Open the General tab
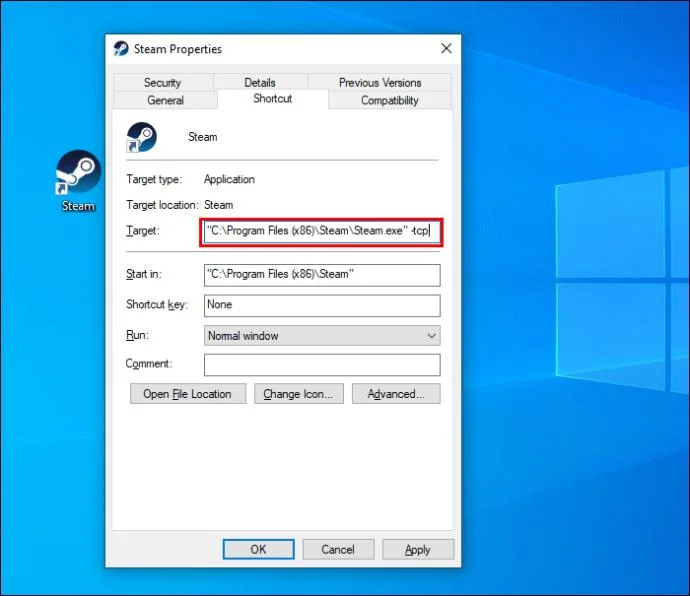This screenshot has height=596, width=690. click(165, 100)
